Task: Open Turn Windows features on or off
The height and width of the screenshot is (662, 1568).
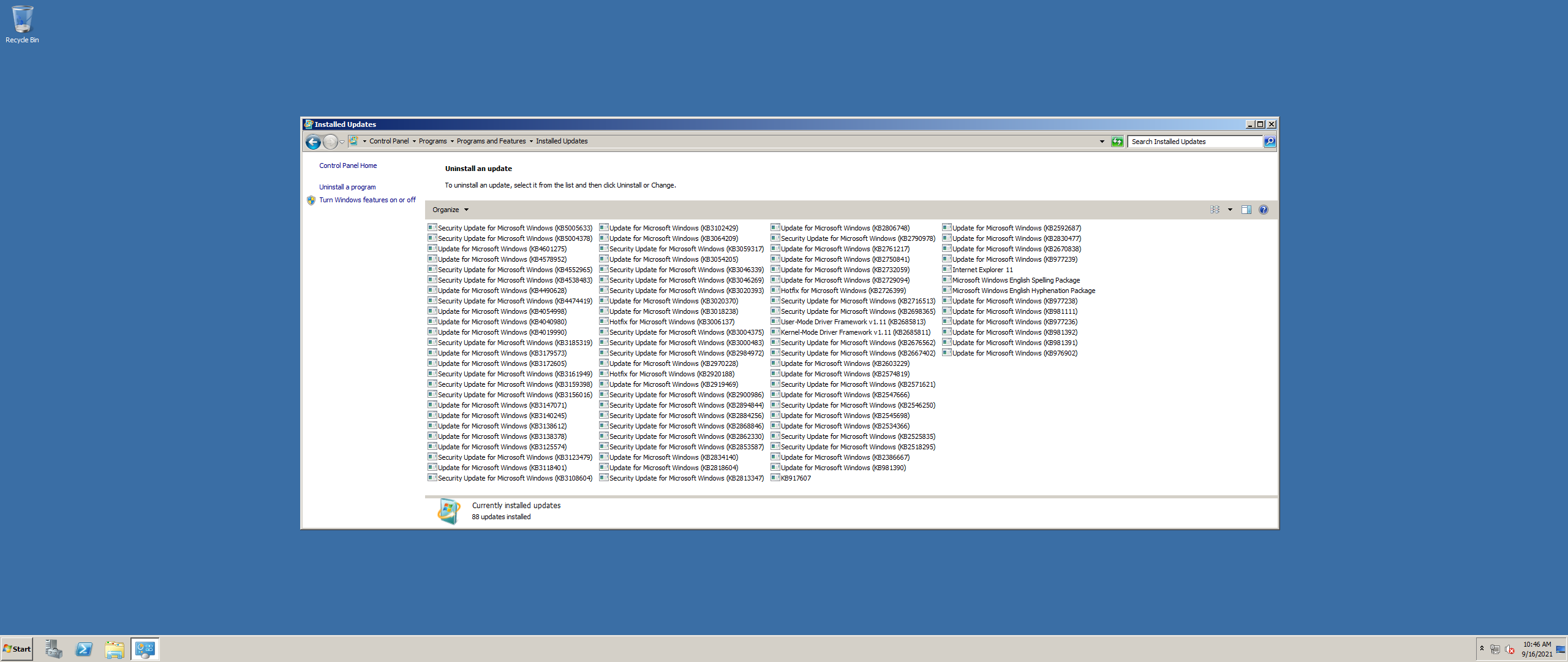Action: [x=367, y=200]
